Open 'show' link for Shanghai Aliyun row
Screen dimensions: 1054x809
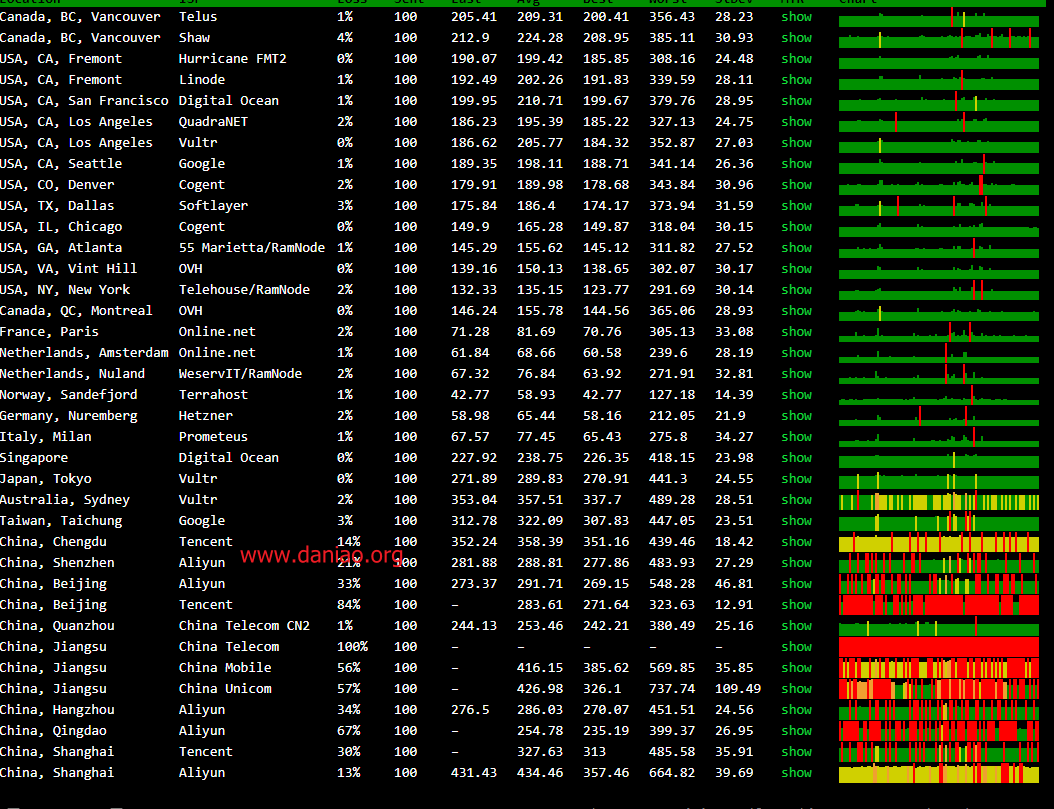pyautogui.click(x=797, y=773)
